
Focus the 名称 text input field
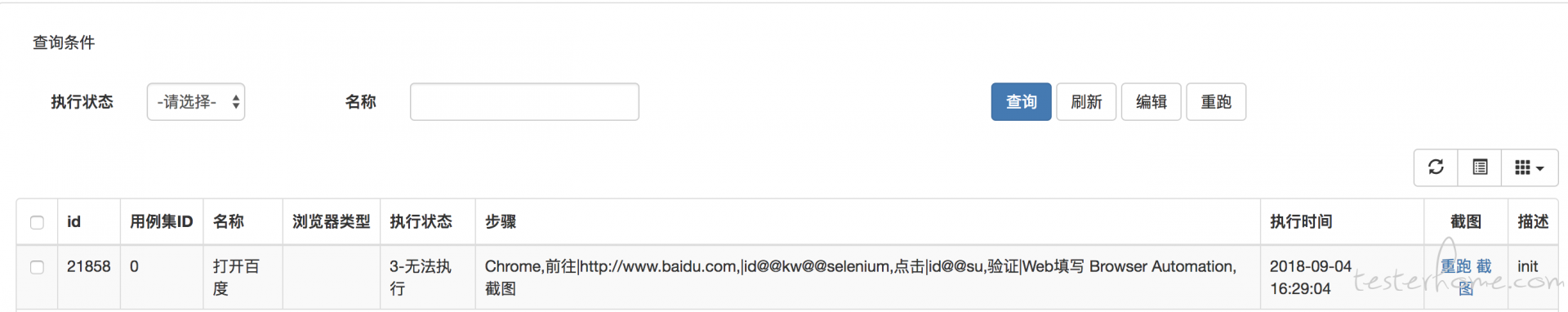point(524,102)
